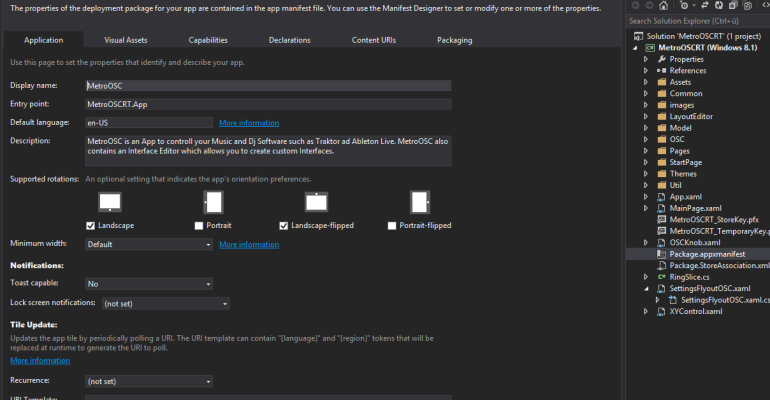Click the App.xaml file icon
The height and width of the screenshot is (400, 770).
point(661,197)
